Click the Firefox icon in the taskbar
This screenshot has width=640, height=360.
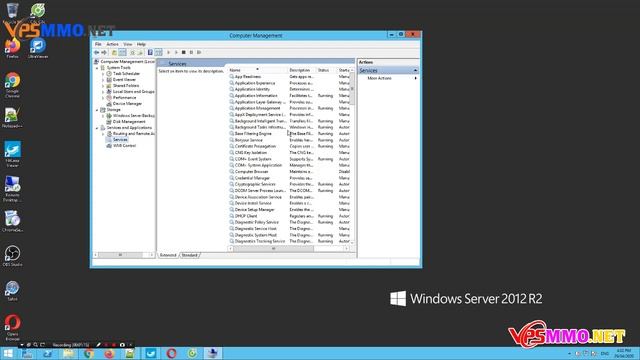point(109,353)
